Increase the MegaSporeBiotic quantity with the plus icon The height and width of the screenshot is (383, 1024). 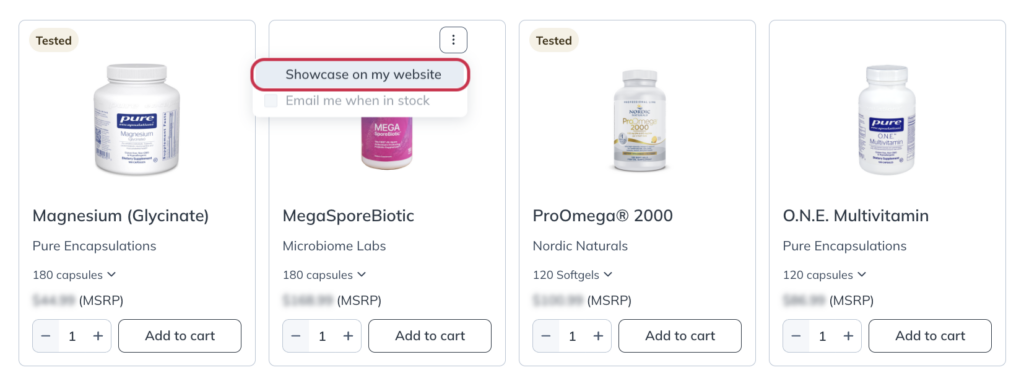point(348,336)
